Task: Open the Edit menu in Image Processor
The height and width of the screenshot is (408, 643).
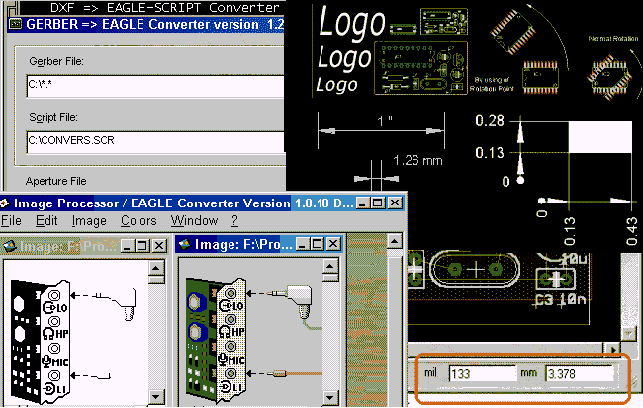Action: click(x=46, y=221)
